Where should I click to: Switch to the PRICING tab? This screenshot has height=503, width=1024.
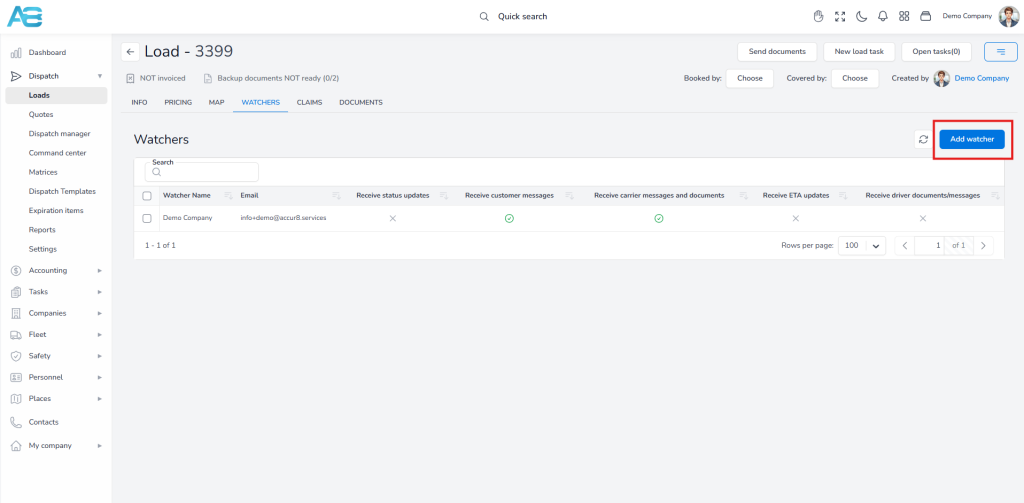178,103
